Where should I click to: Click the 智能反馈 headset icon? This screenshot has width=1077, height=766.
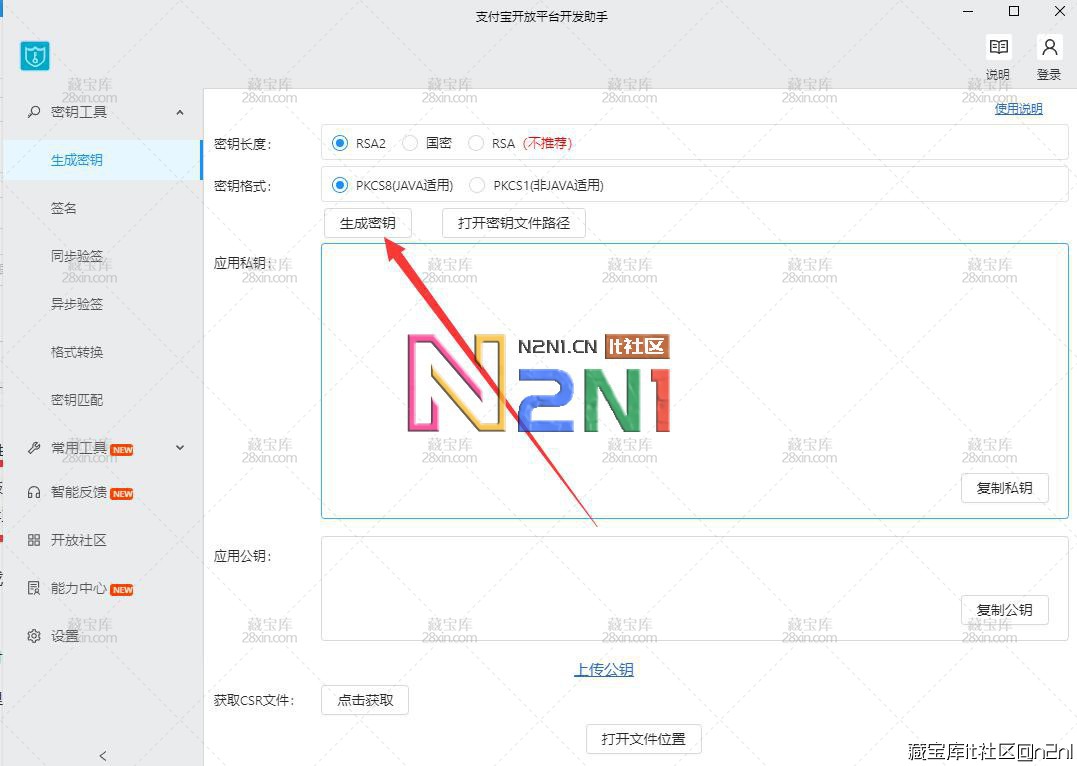click(34, 492)
